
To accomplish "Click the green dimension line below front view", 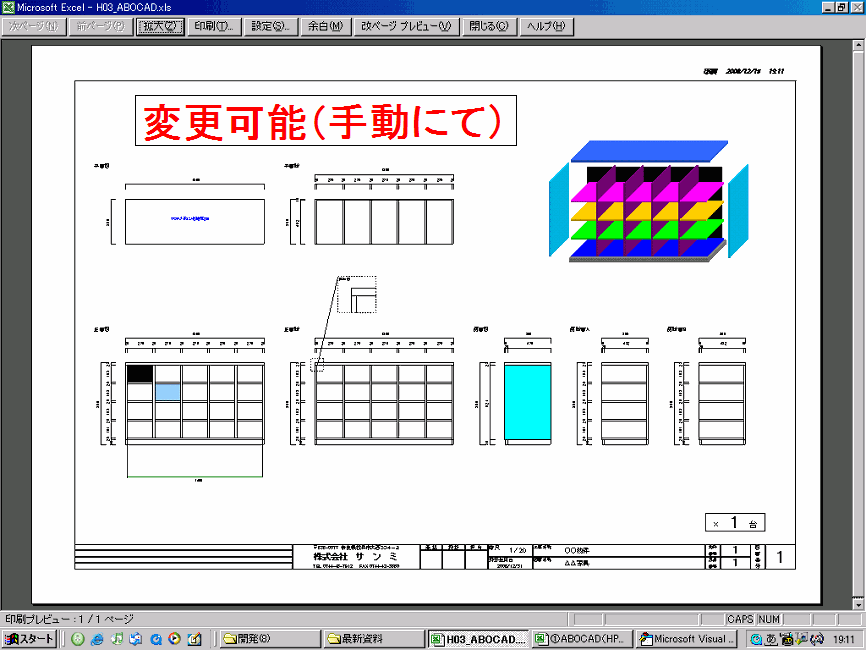I will point(195,476).
